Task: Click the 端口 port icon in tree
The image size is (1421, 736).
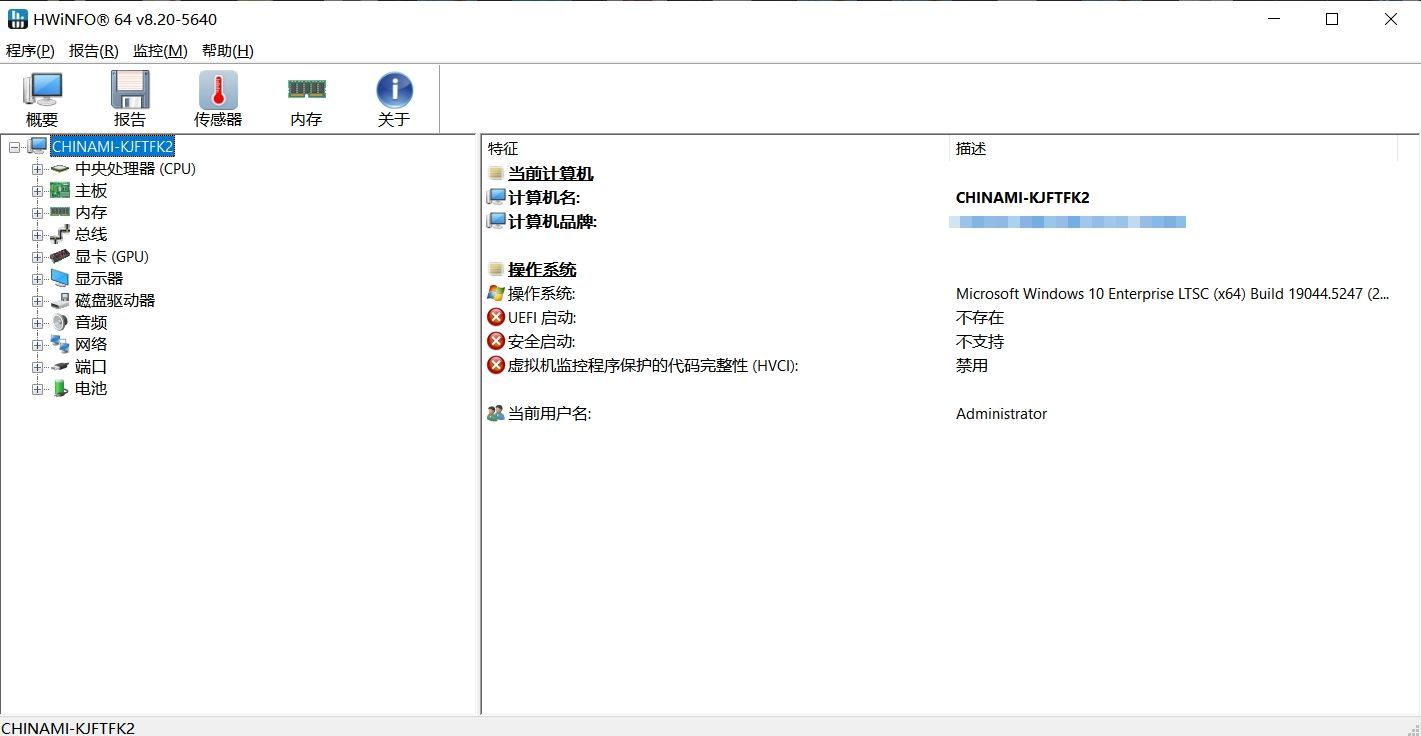Action: (60, 367)
